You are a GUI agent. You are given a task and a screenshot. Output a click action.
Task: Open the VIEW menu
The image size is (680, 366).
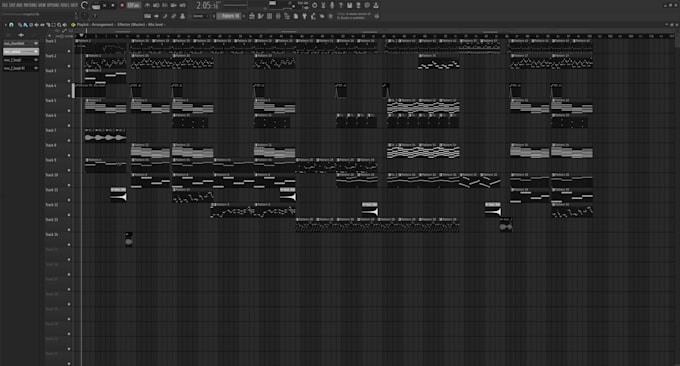(x=42, y=5)
